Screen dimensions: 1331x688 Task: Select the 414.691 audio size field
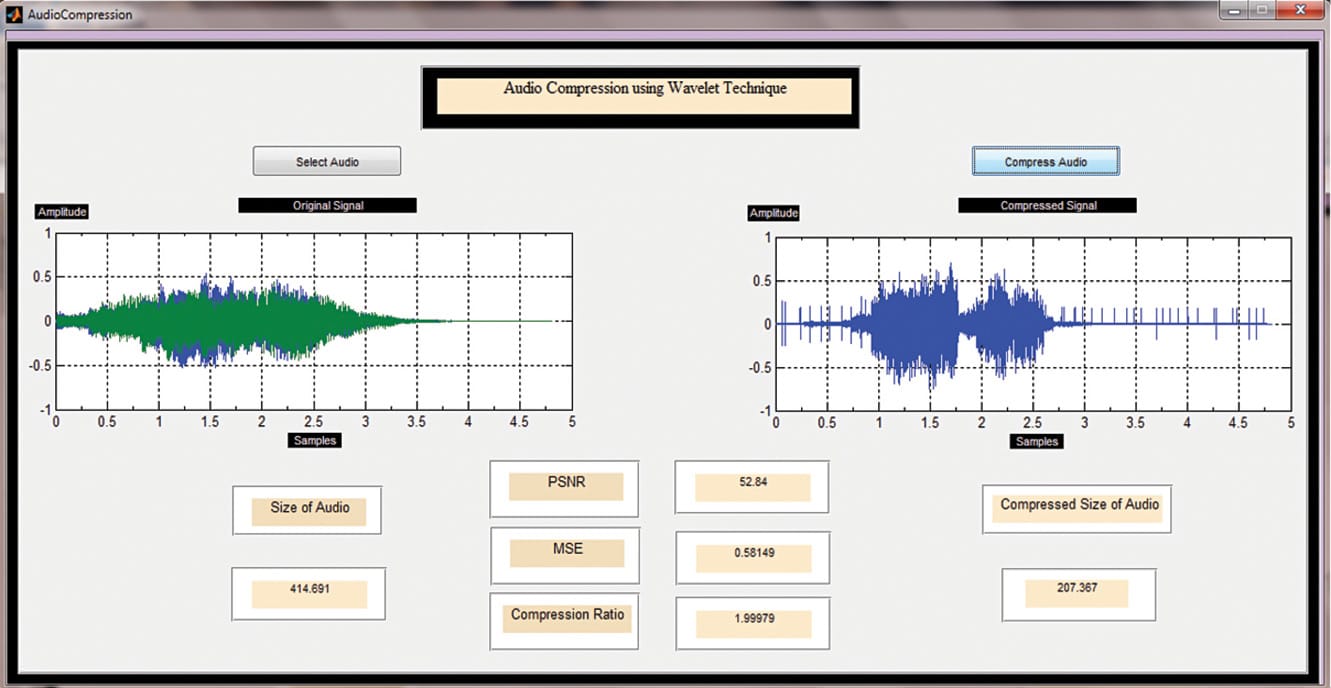tap(308, 592)
